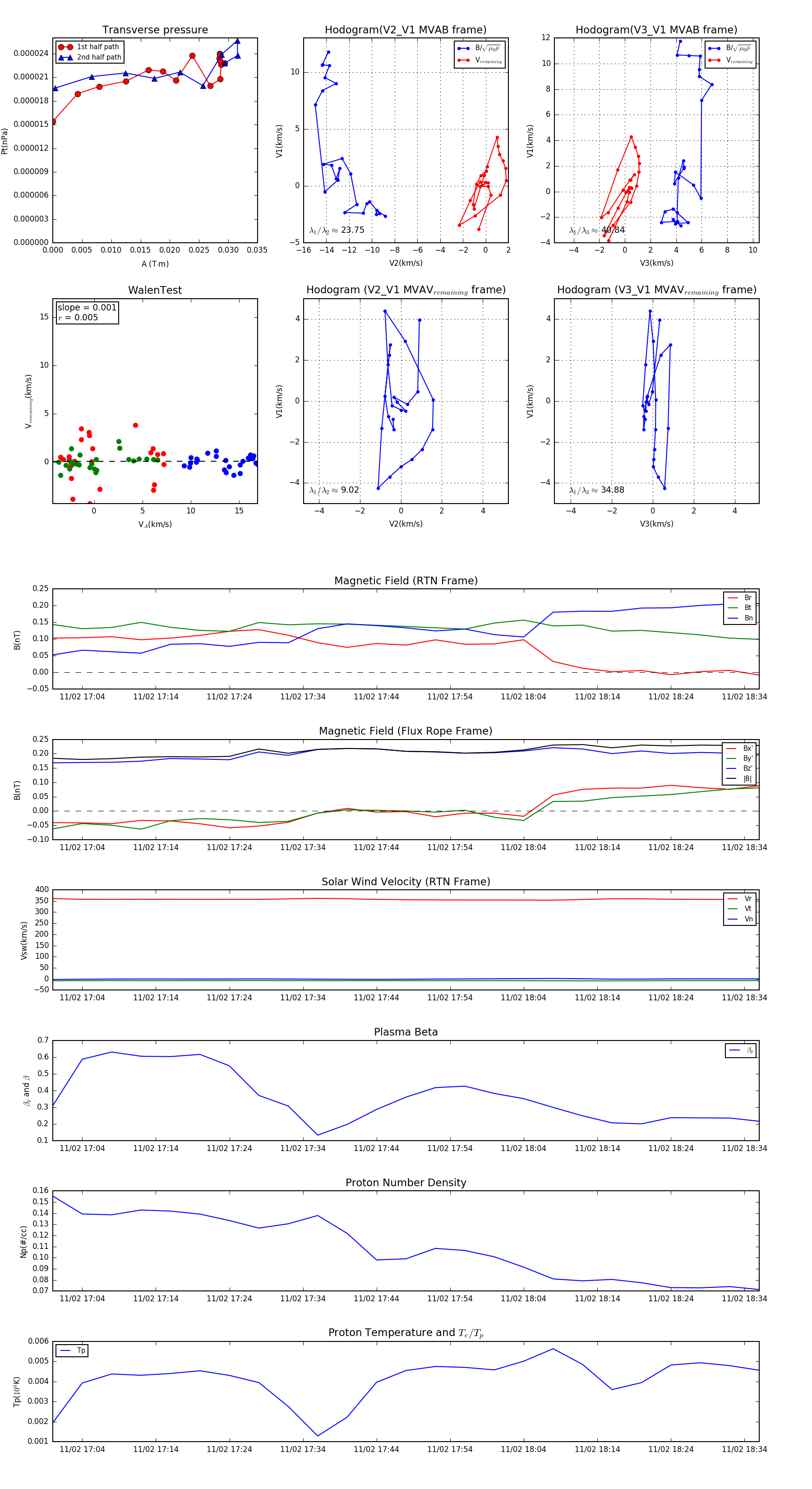Screen dimensions: 812x1489
Task: Click the "0.035" x-axis tick value
Action: click(257, 250)
